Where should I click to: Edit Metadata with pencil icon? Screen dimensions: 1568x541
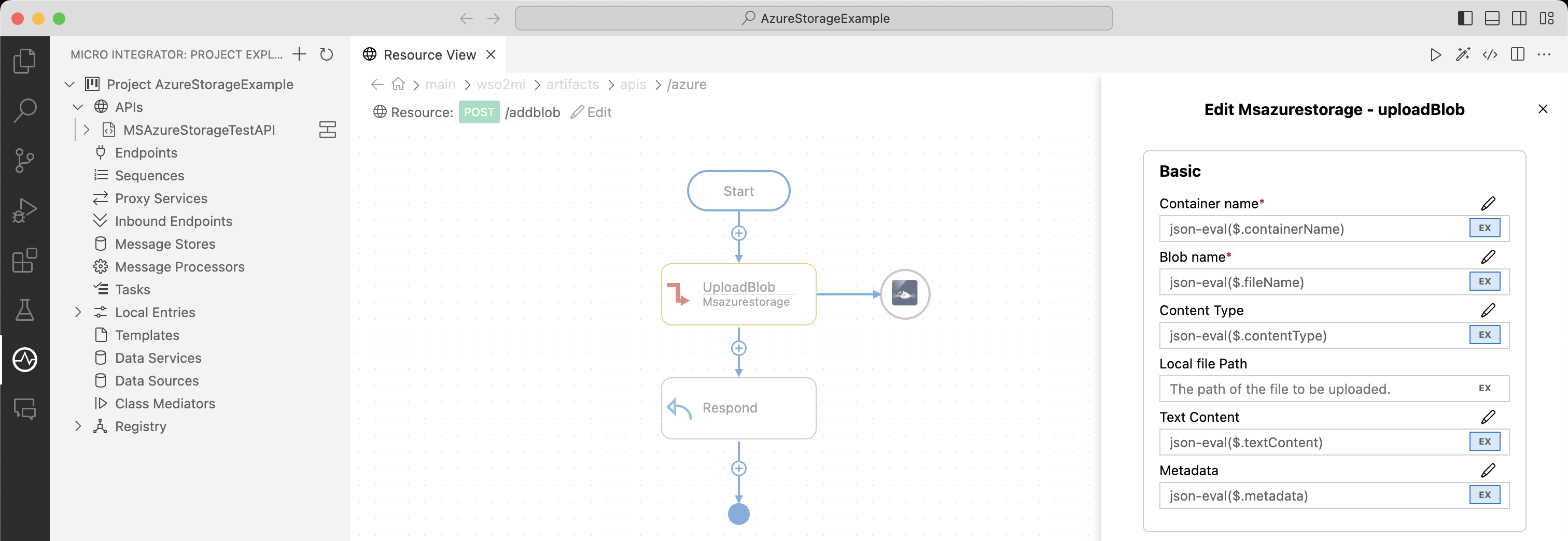click(1488, 471)
